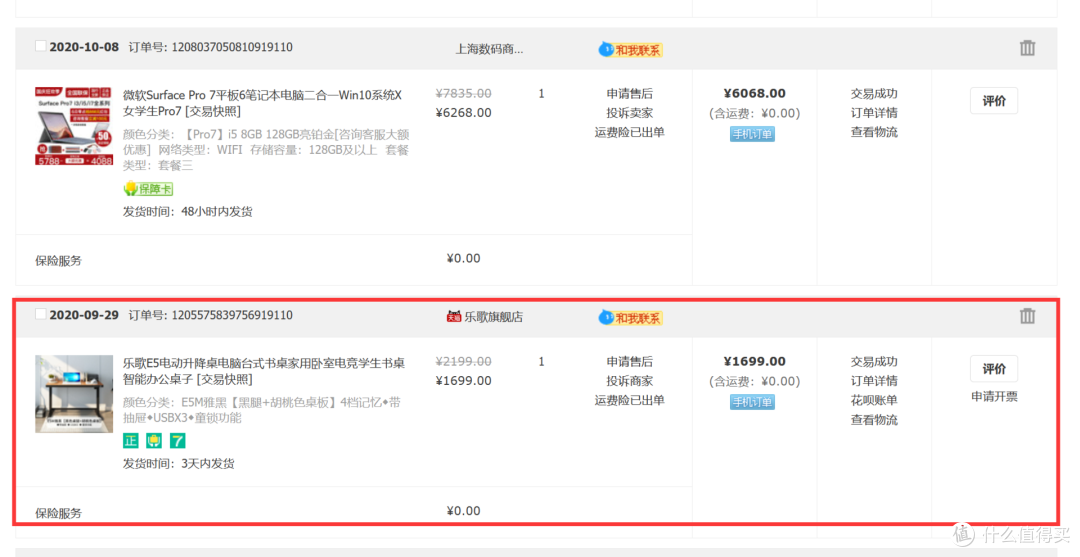Click 评价 button for Surface Pro order
The image size is (1080, 557).
[x=994, y=101]
